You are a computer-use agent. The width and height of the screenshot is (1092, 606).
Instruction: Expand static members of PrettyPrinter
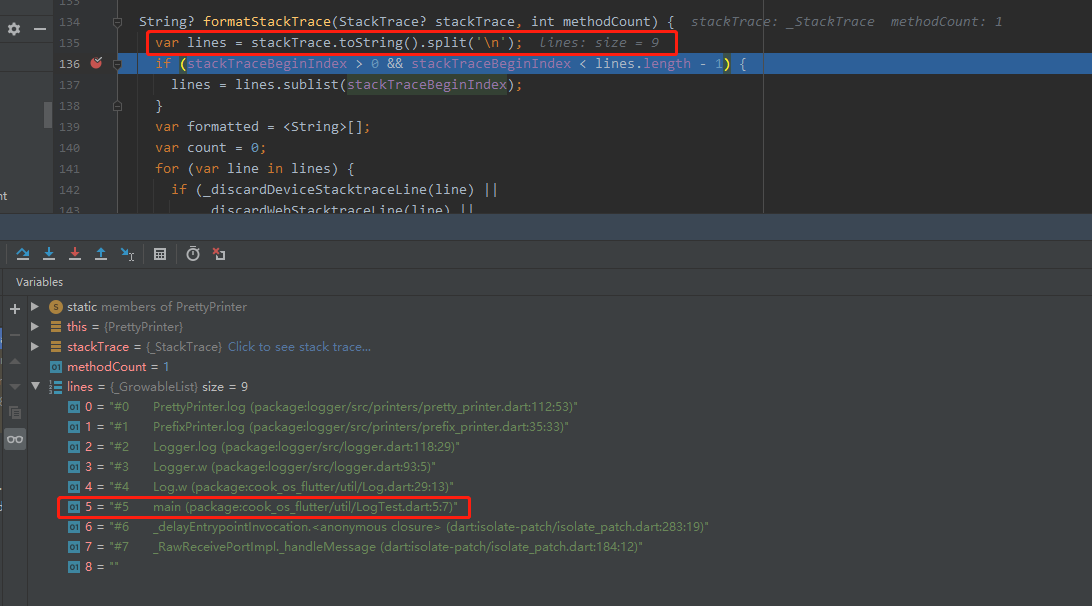pos(35,306)
